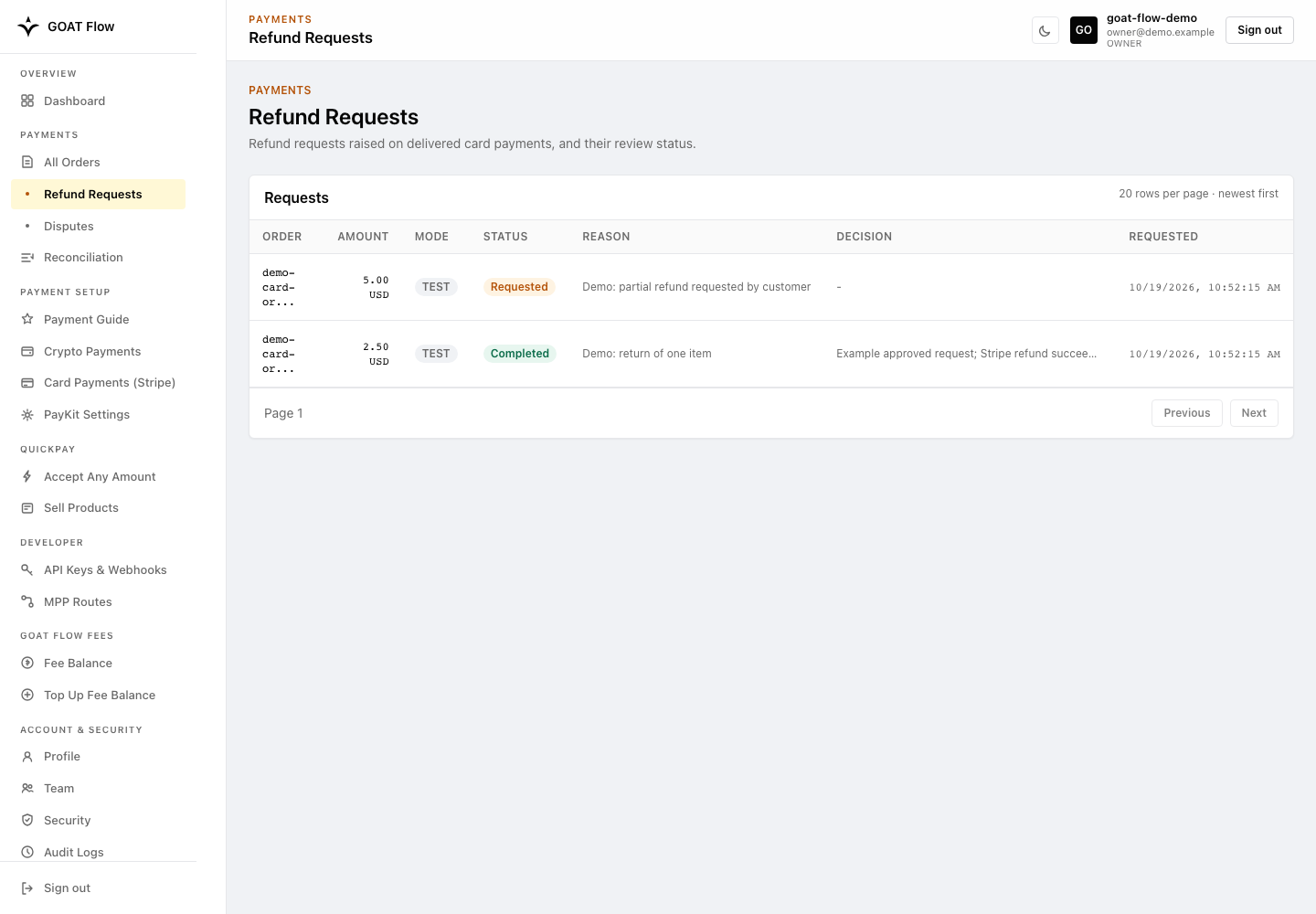The image size is (1316, 914).
Task: Select Refund Requests in the sidebar
Action: click(99, 194)
